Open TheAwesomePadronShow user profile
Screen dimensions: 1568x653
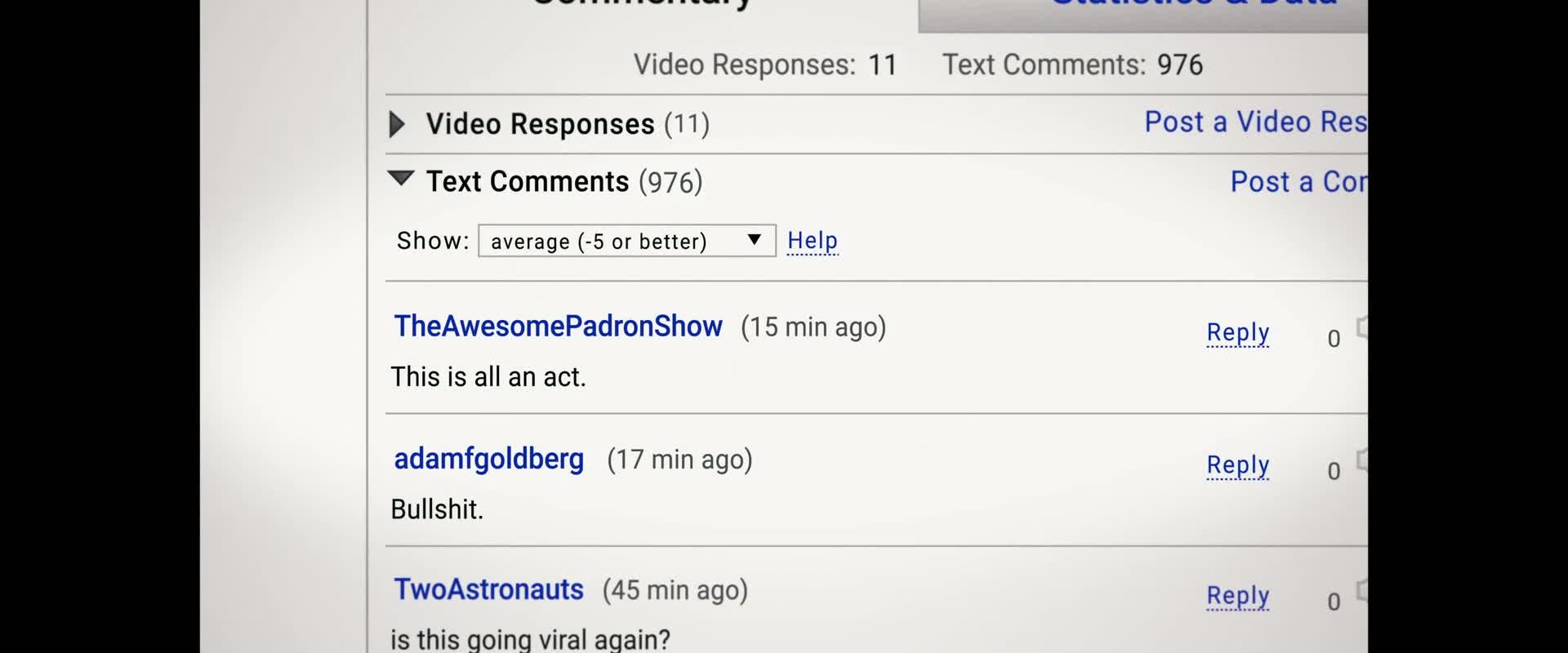[x=558, y=326]
